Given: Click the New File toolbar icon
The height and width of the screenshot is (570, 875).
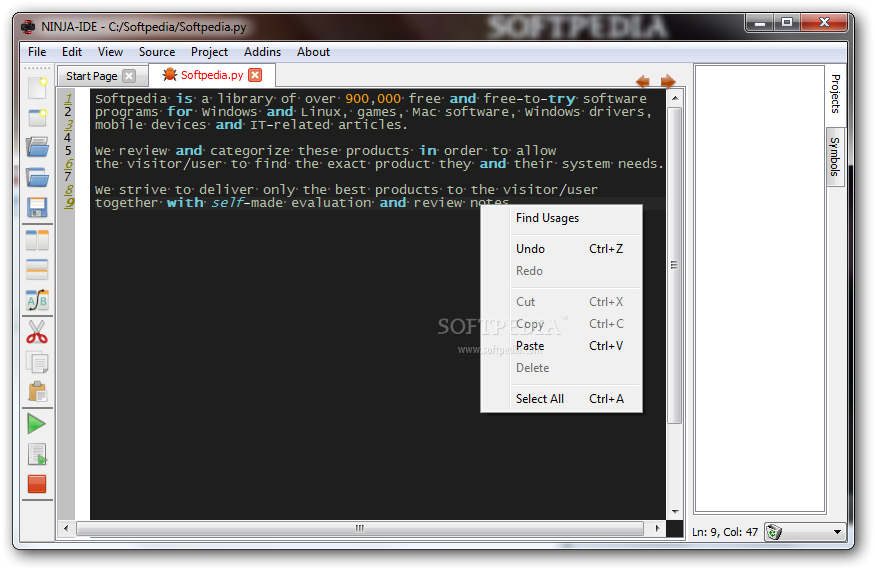Looking at the screenshot, I should point(37,88).
